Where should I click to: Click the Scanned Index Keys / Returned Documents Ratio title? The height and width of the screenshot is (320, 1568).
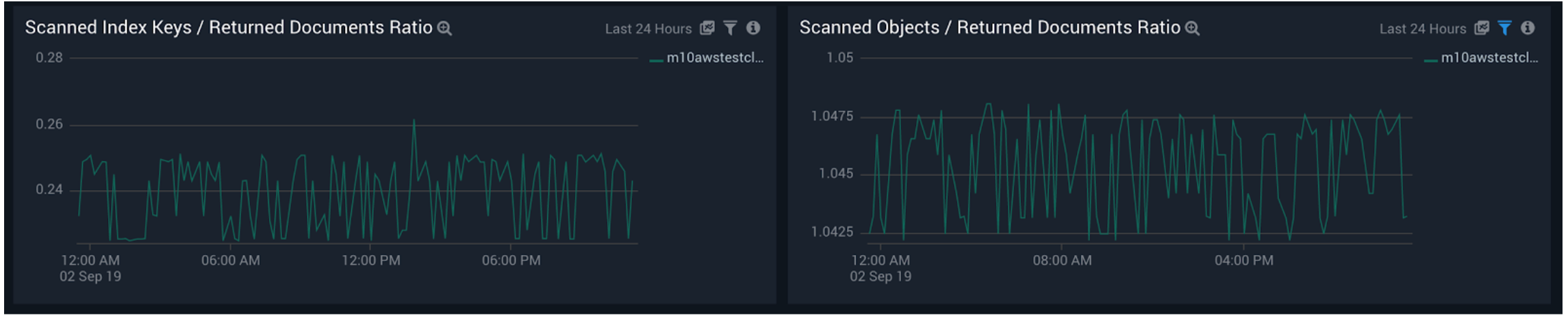coord(229,27)
